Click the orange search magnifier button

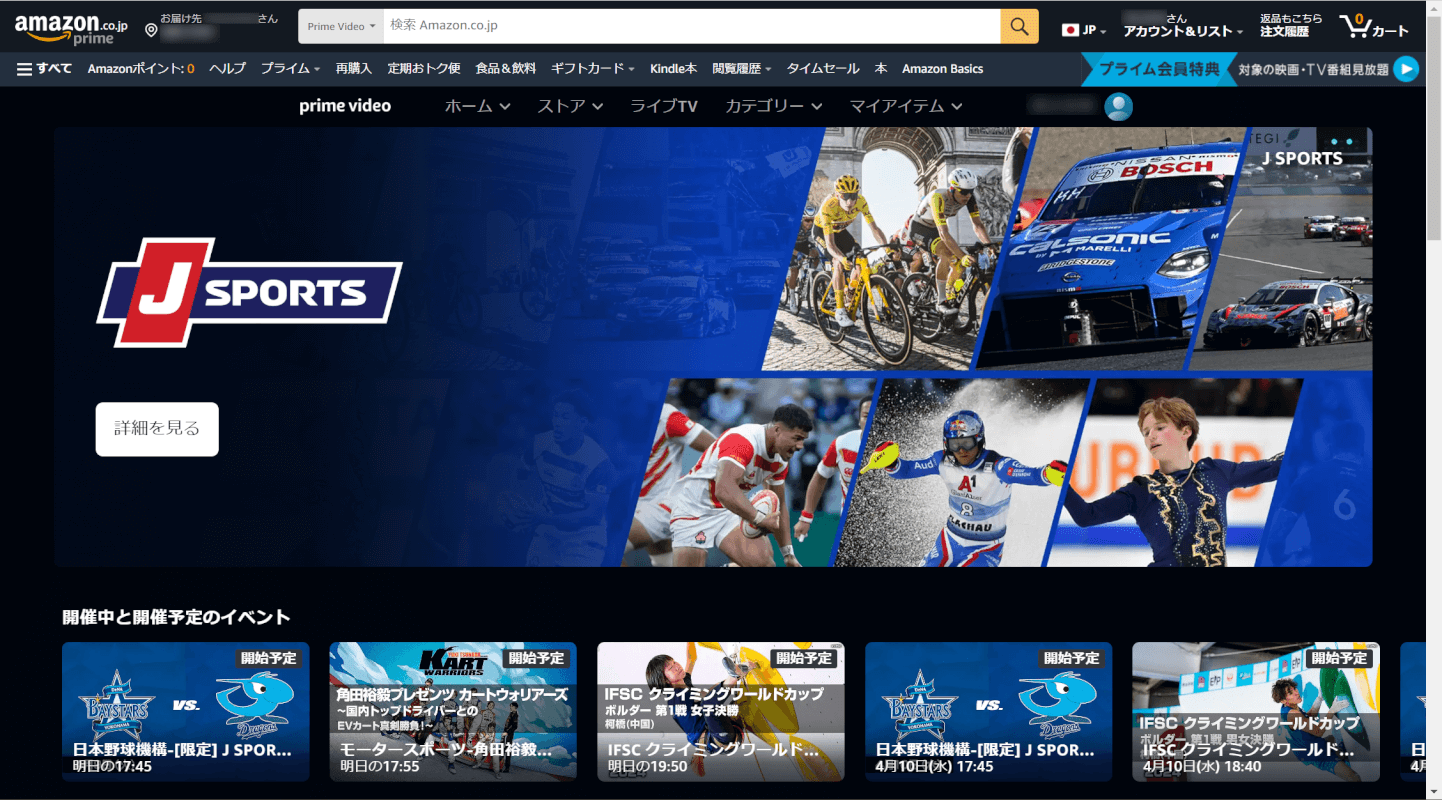coord(1019,26)
